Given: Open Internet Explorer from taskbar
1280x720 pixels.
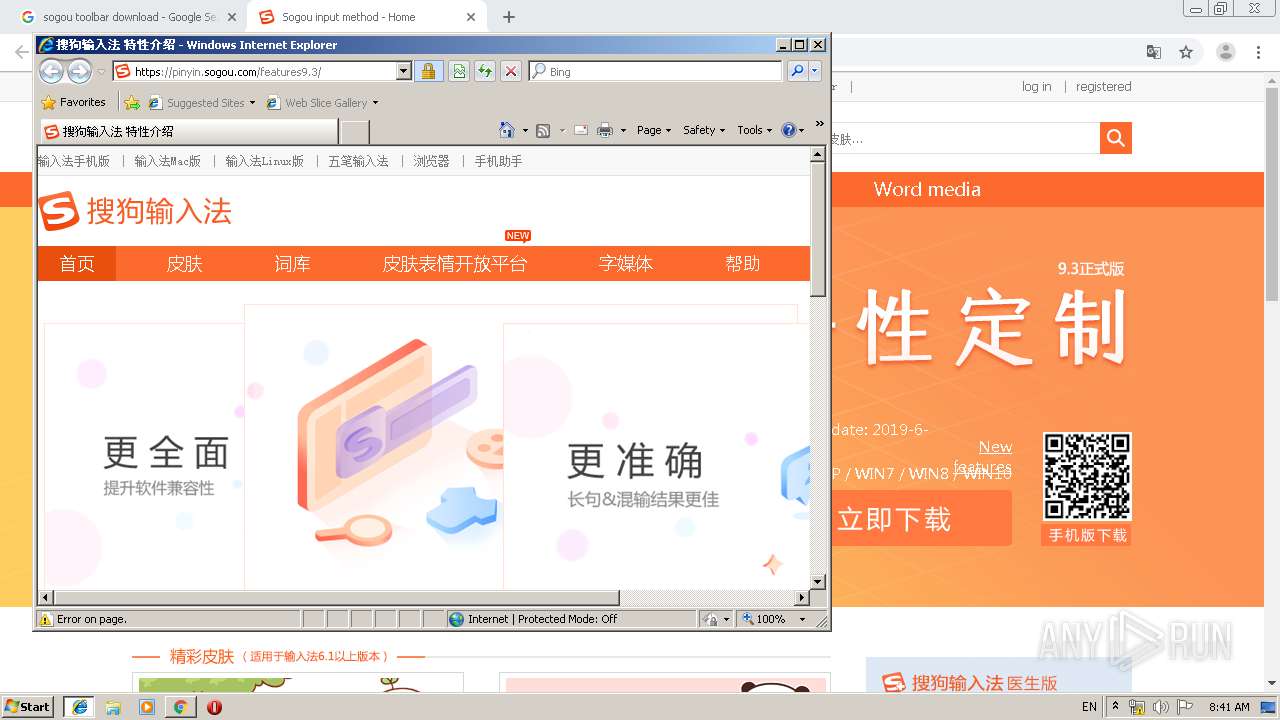Looking at the screenshot, I should point(79,707).
